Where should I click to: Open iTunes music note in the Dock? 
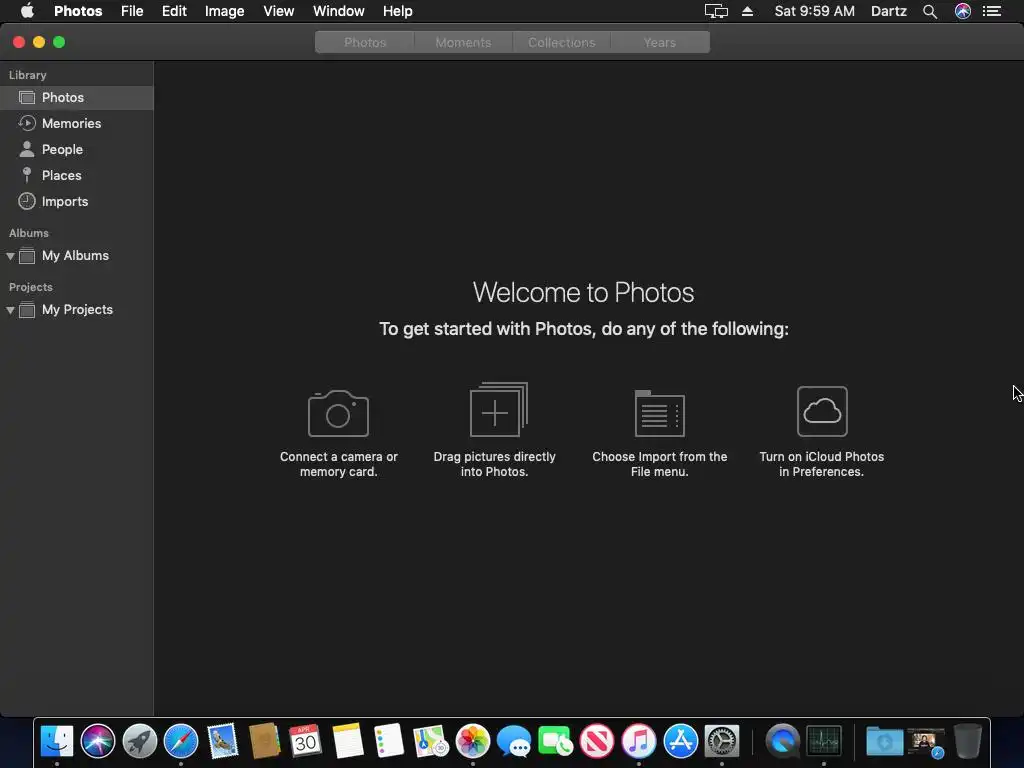click(x=639, y=741)
